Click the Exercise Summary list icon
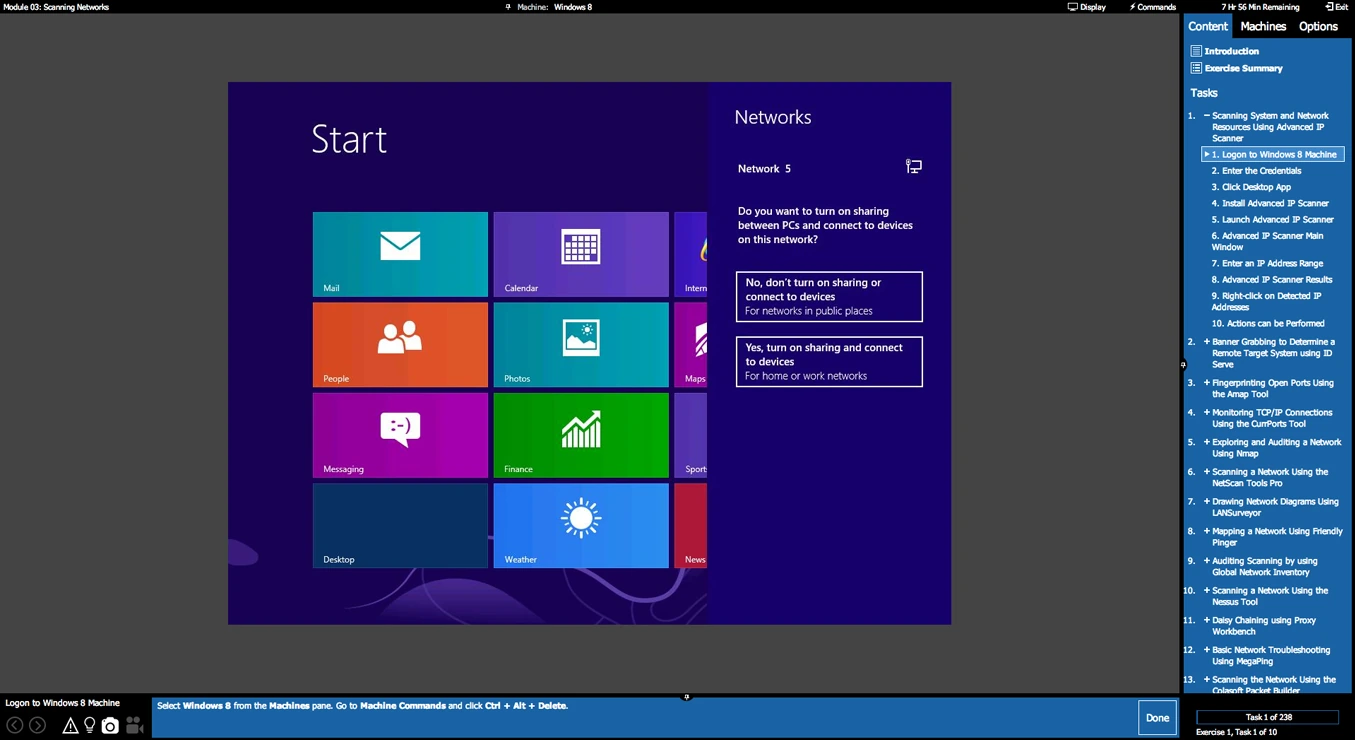 coord(1196,68)
